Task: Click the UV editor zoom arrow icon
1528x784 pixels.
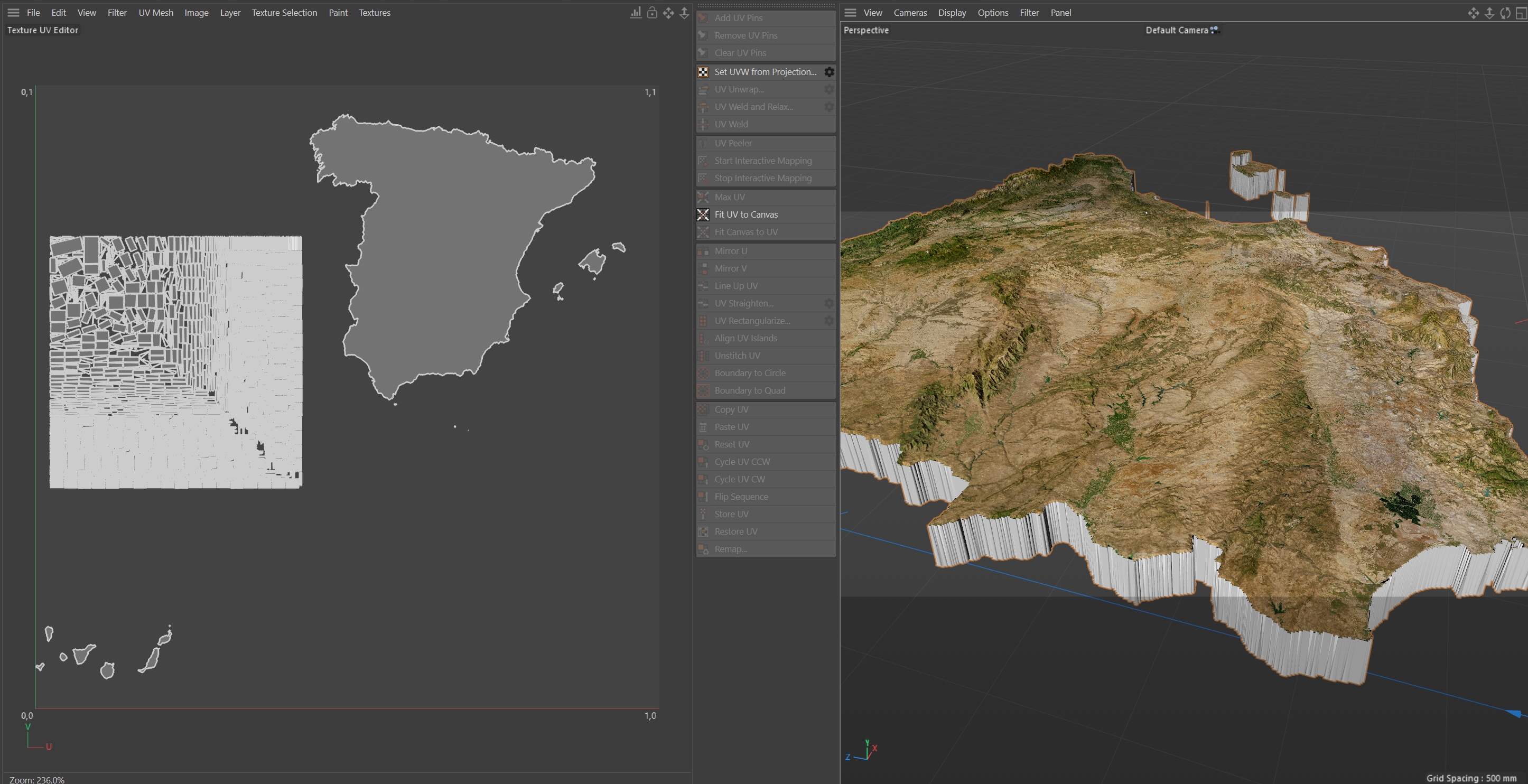Action: point(684,13)
